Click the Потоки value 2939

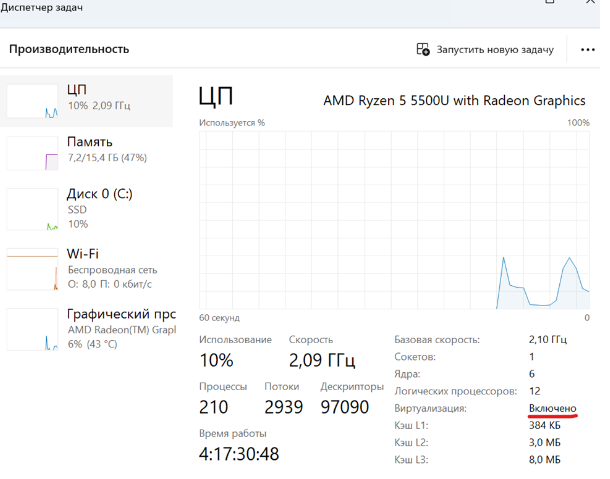284,407
